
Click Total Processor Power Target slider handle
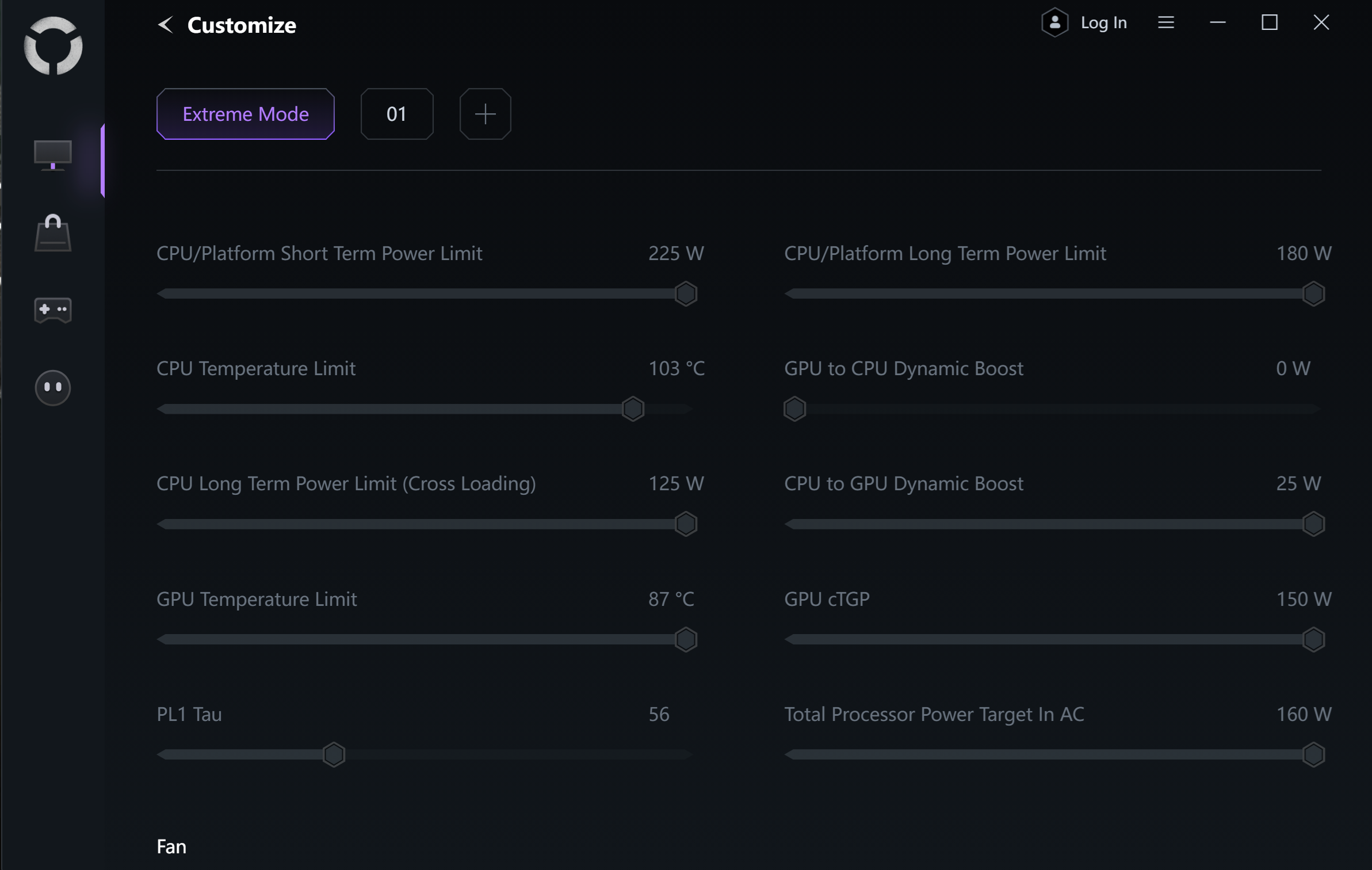click(x=1313, y=754)
